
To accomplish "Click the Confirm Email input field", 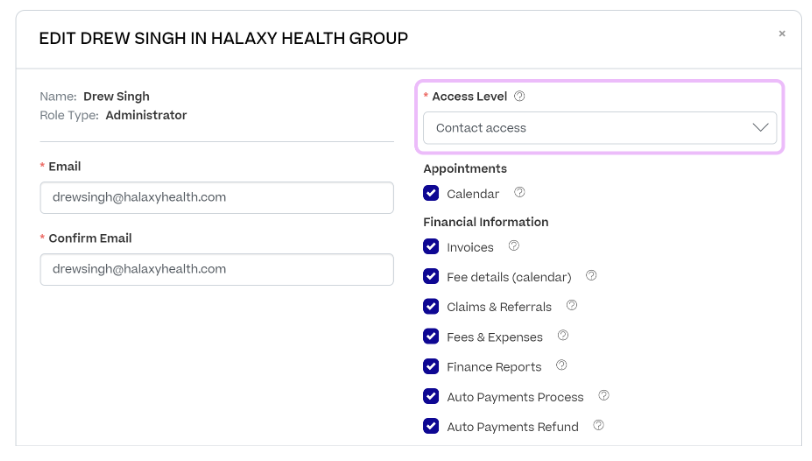I will [x=217, y=269].
